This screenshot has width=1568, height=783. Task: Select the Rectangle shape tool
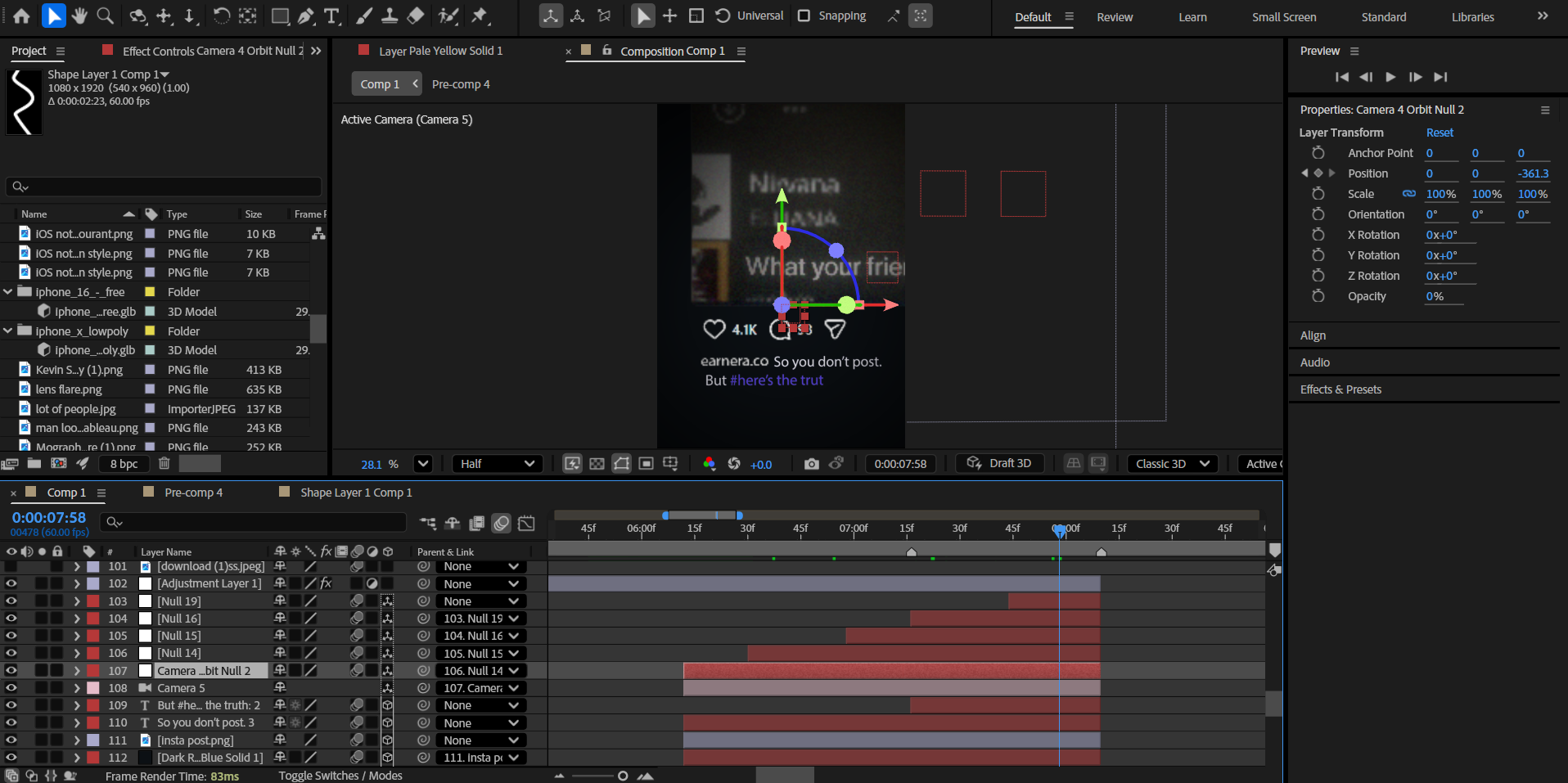(280, 16)
